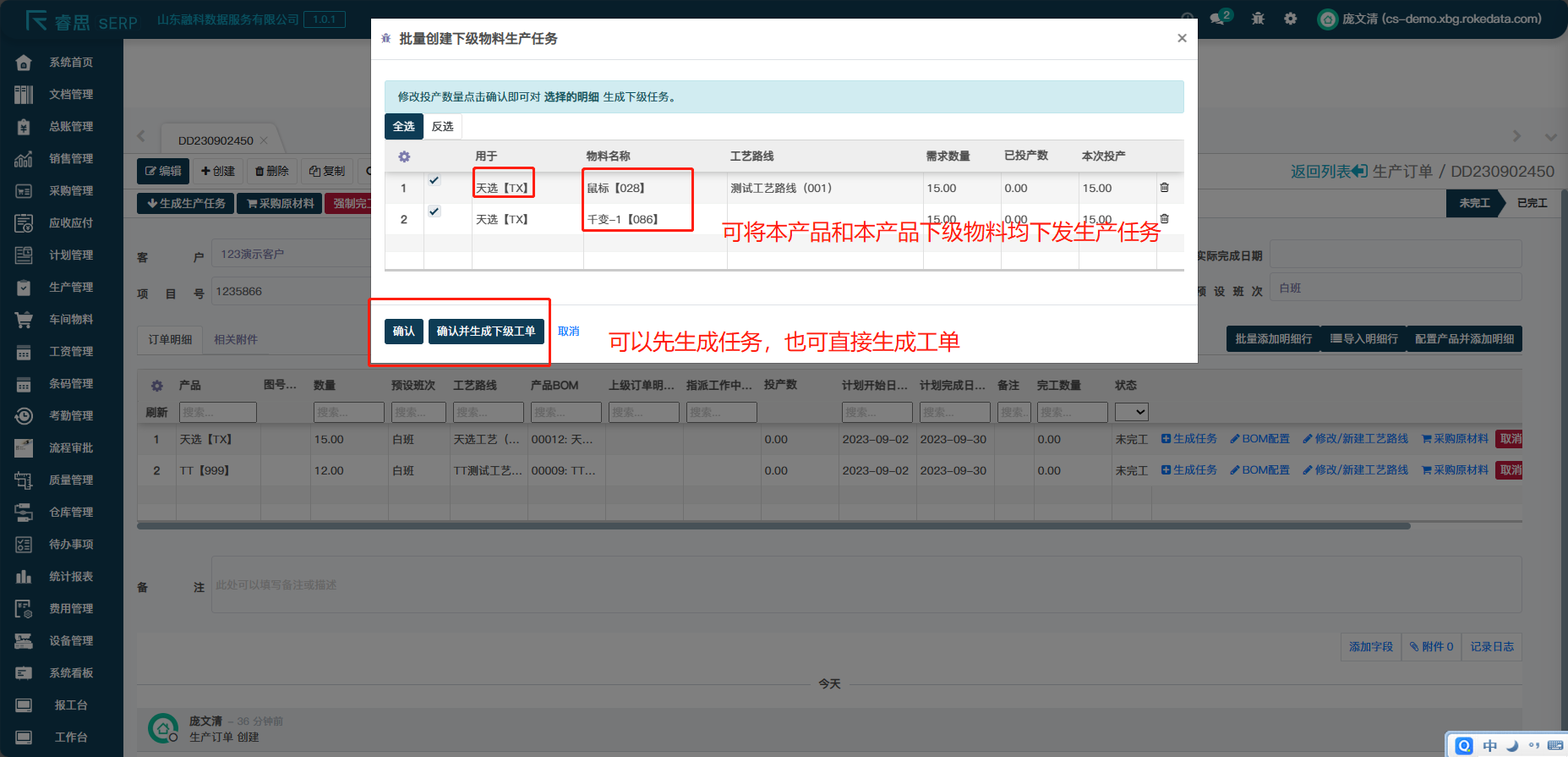Open 生产管理 in the sidebar menu
This screenshot has width=1568, height=757.
[71, 288]
